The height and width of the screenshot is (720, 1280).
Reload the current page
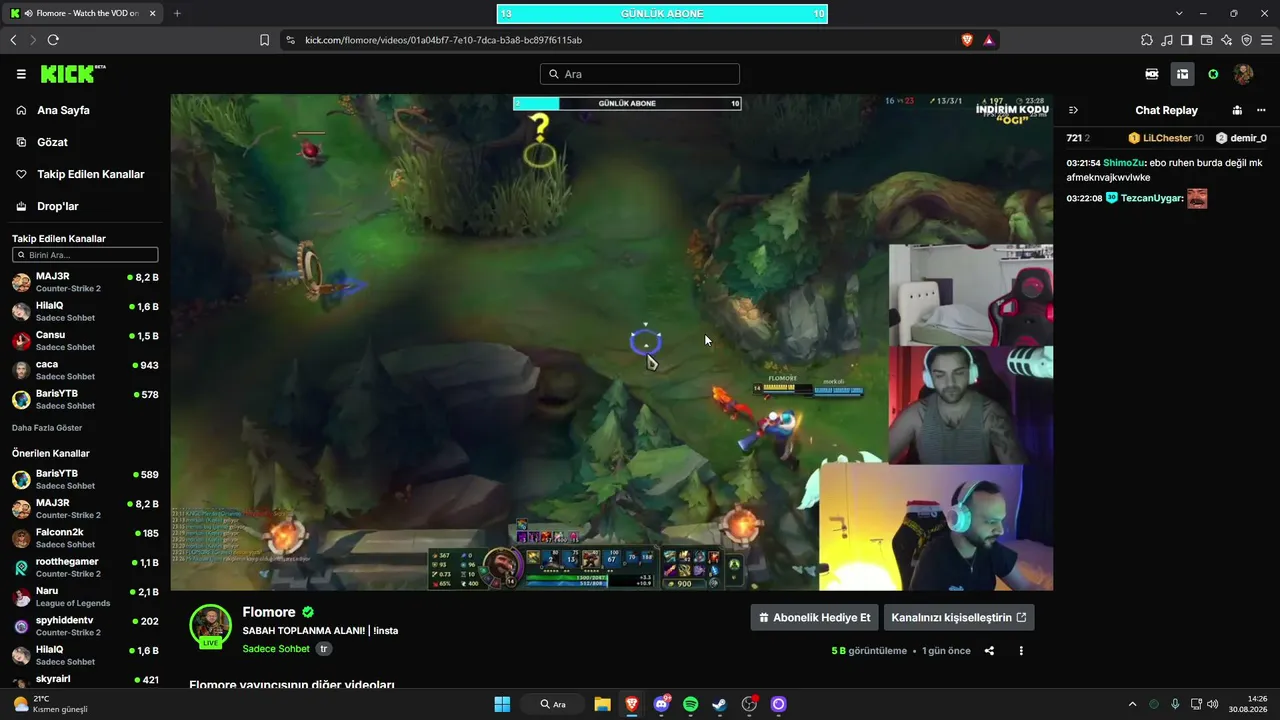pyautogui.click(x=53, y=40)
